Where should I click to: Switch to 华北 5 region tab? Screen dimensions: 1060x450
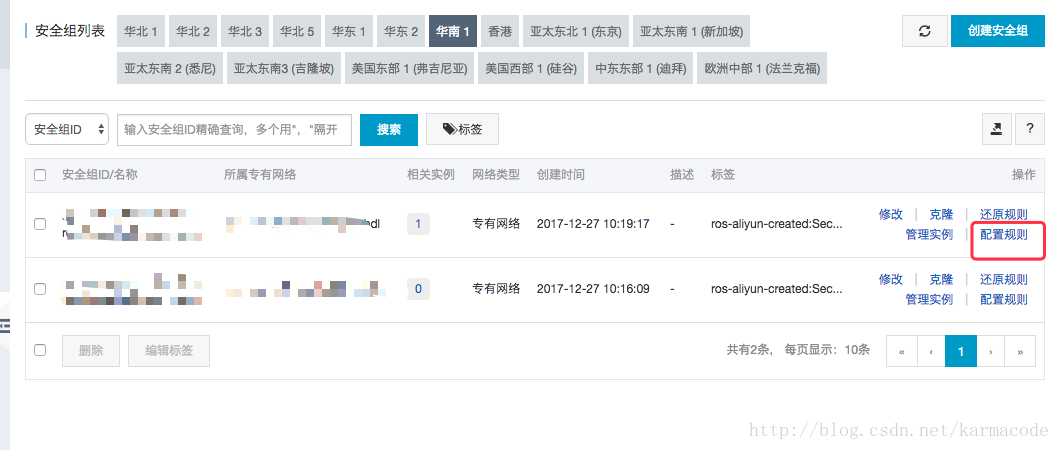pos(297,31)
